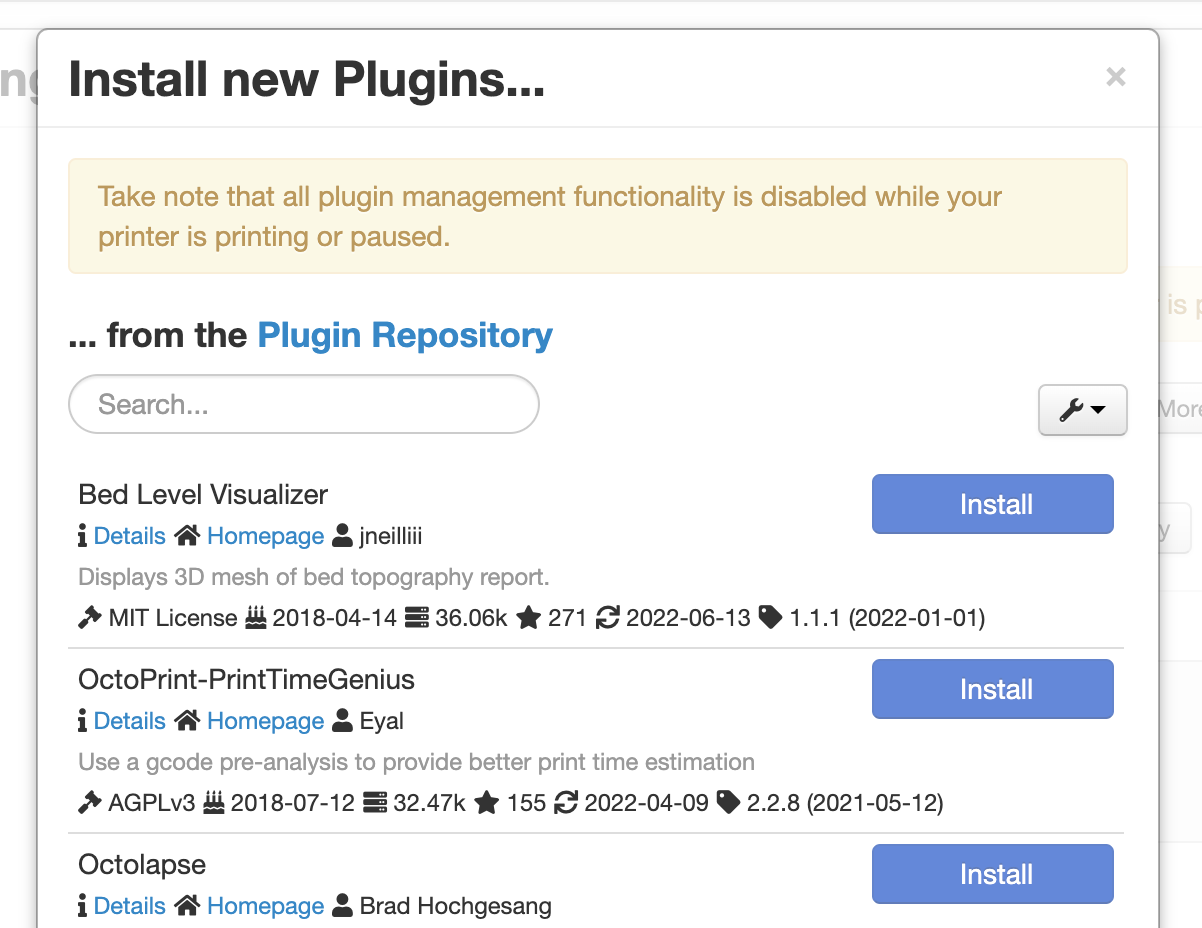Install the OctoPrint-PrintTimeGenius plugin
Image resolution: width=1202 pixels, height=928 pixels.
[x=991, y=689]
